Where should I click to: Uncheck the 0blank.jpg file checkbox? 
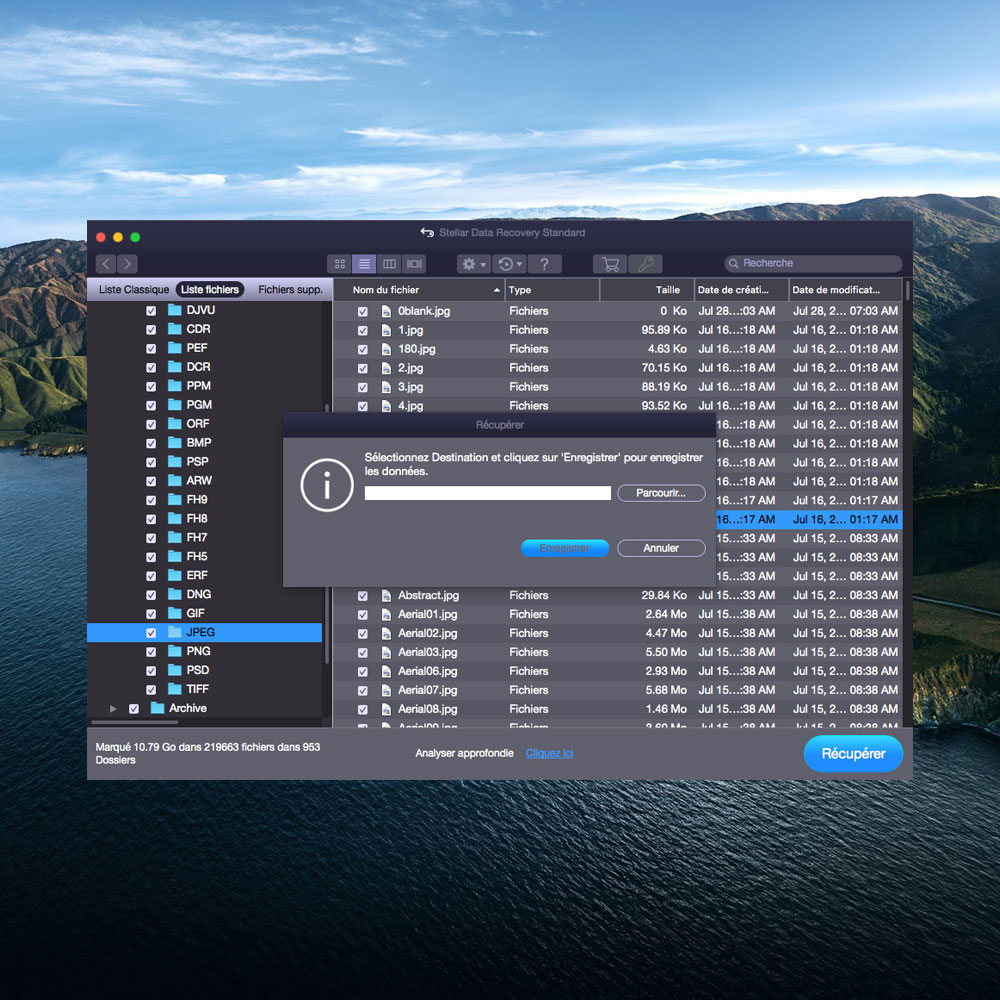pos(363,311)
